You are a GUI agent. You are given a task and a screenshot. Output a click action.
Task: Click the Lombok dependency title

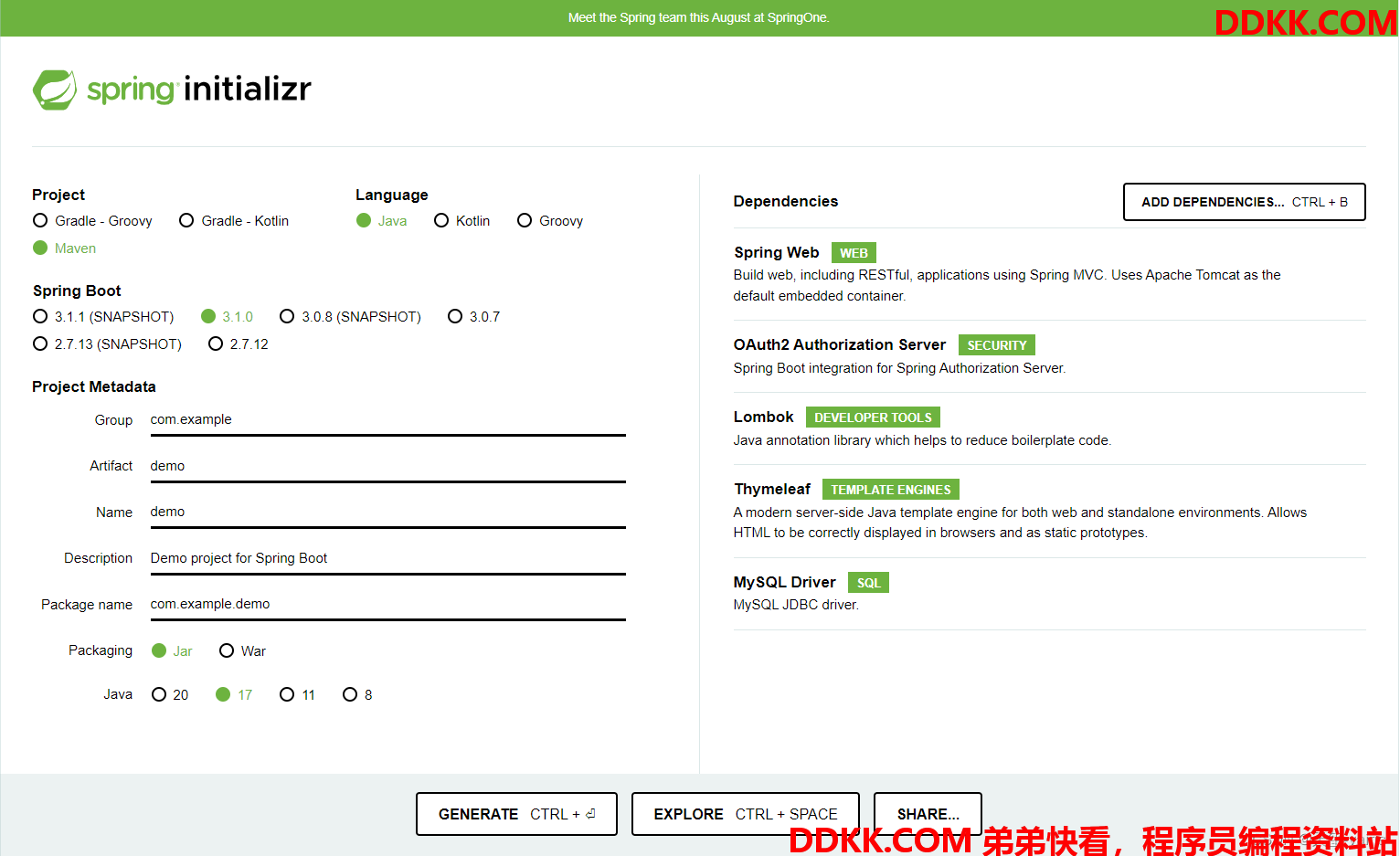[763, 417]
